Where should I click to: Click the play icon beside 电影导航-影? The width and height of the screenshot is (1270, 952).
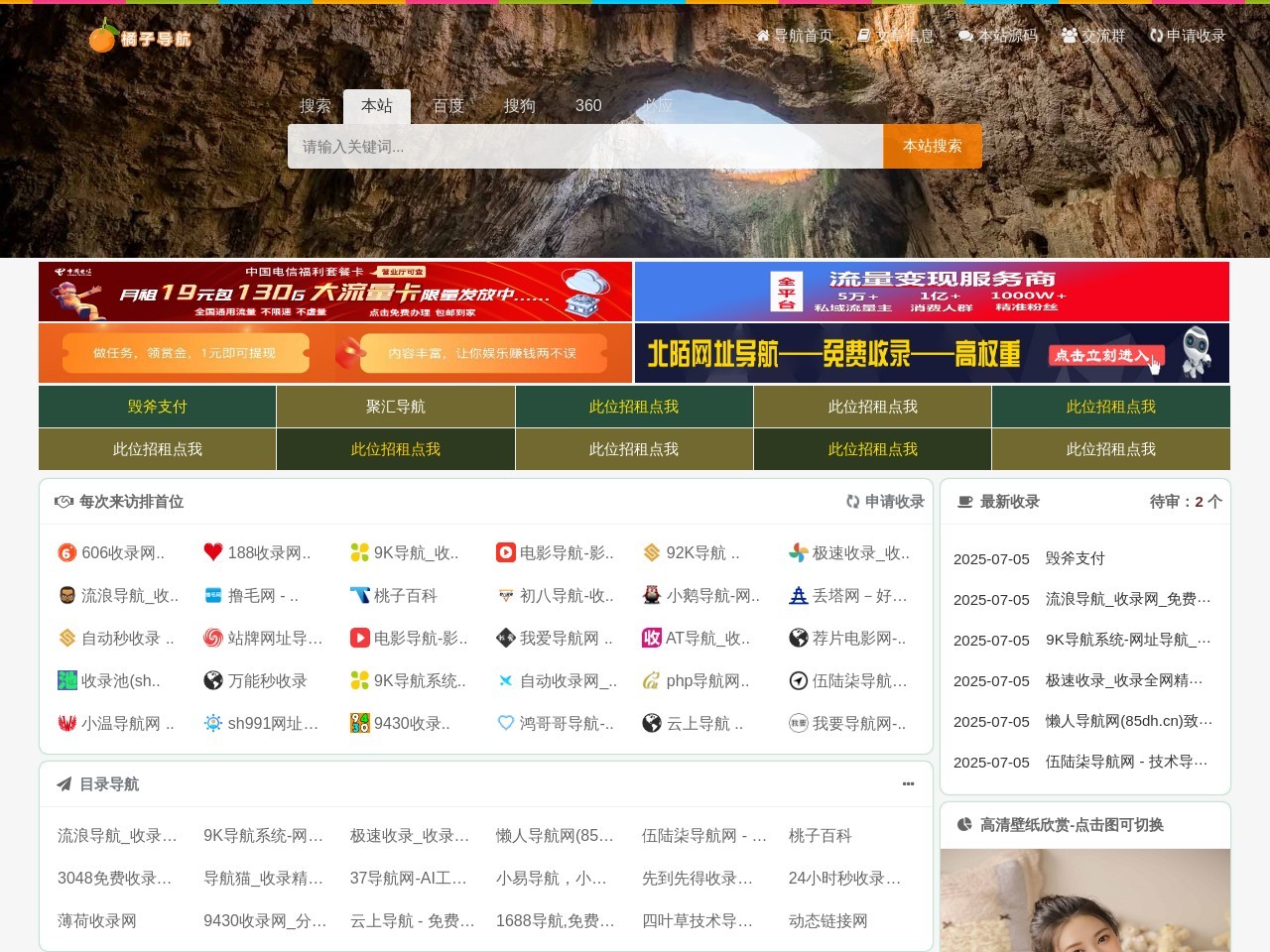[505, 552]
